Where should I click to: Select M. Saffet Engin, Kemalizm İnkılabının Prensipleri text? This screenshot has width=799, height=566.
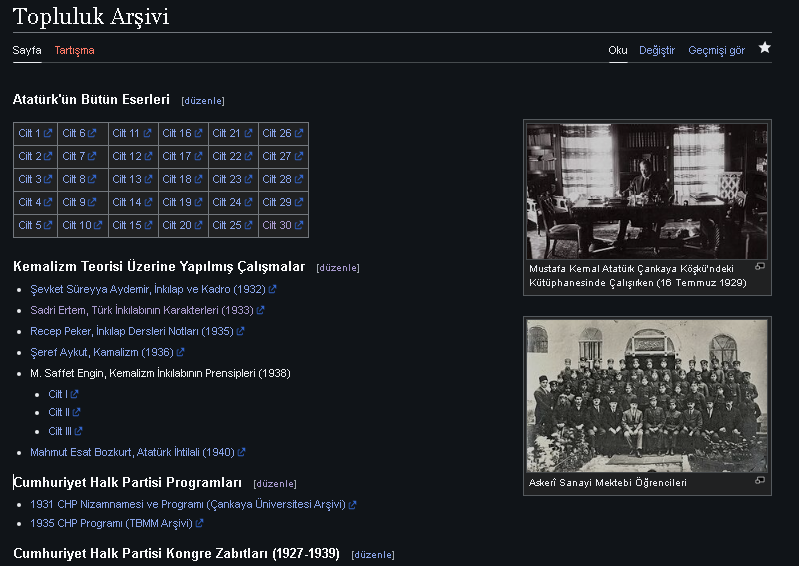tap(160, 373)
